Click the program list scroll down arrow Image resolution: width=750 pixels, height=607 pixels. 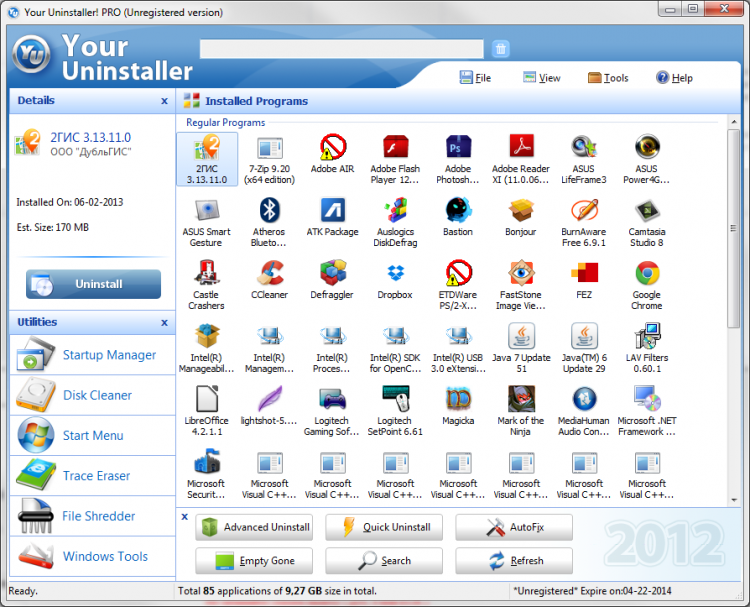pyautogui.click(x=734, y=500)
